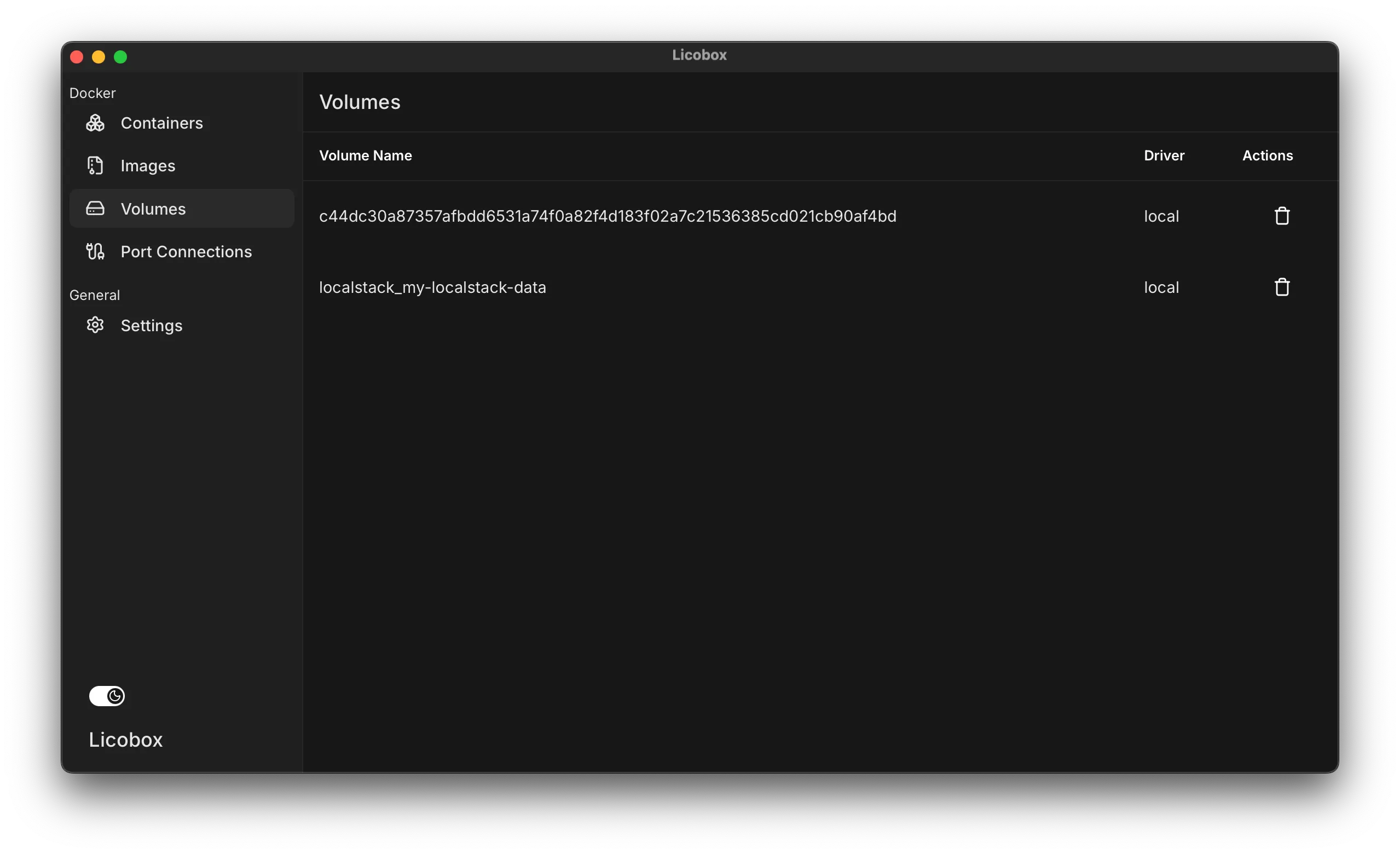Image resolution: width=1400 pixels, height=854 pixels.
Task: Click the Containers cube icon in sidebar
Action: pos(95,123)
